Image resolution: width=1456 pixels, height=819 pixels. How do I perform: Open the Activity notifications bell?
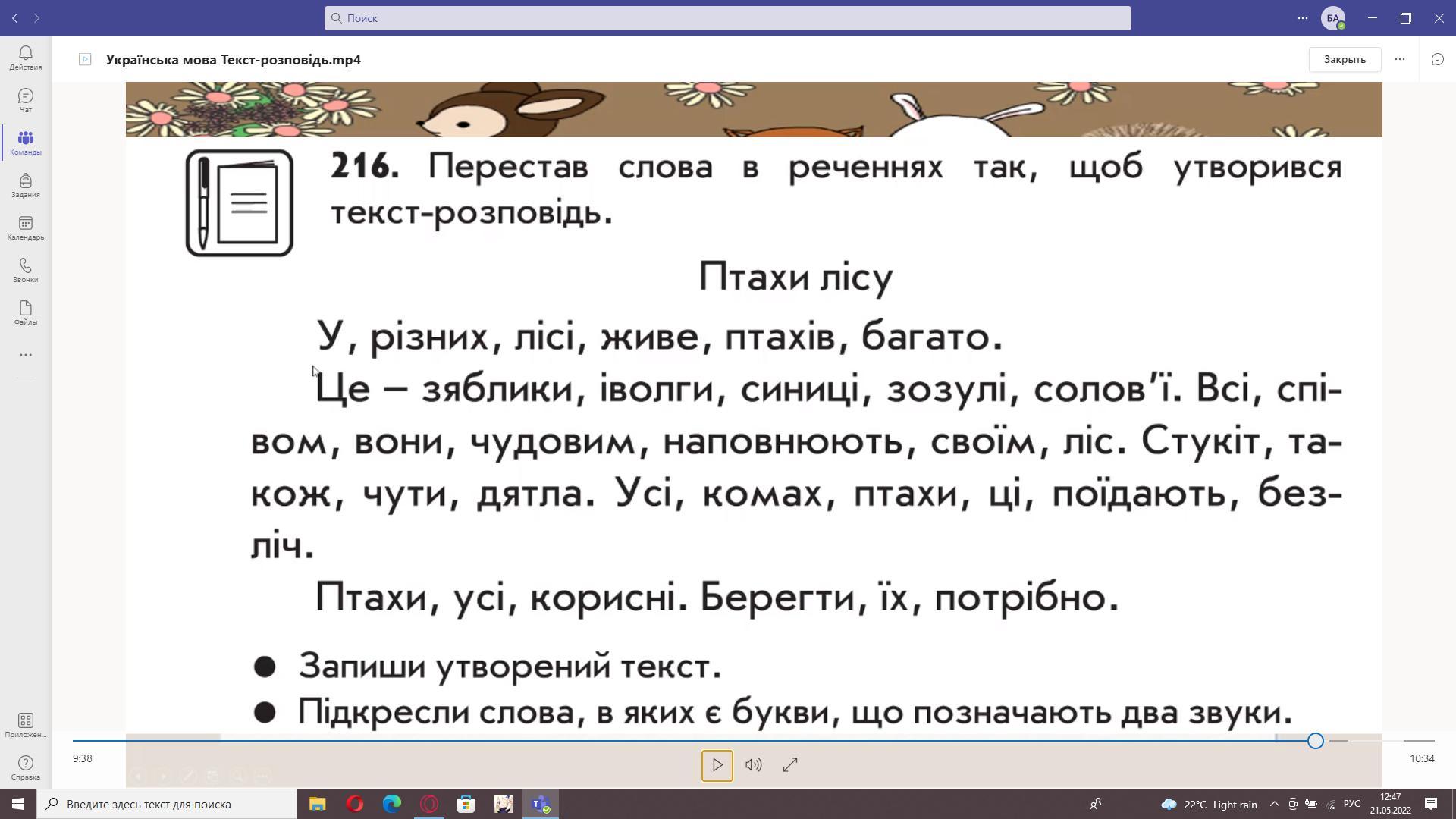26,58
